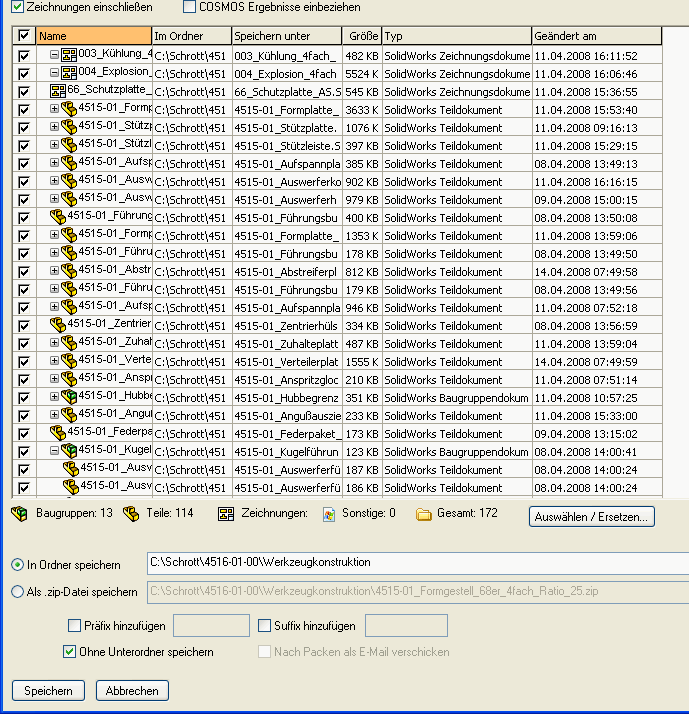Viewport: 689px width, 714px height.
Task: Expand the 4515-01_Angußauszie tree node
Action: tap(54, 414)
